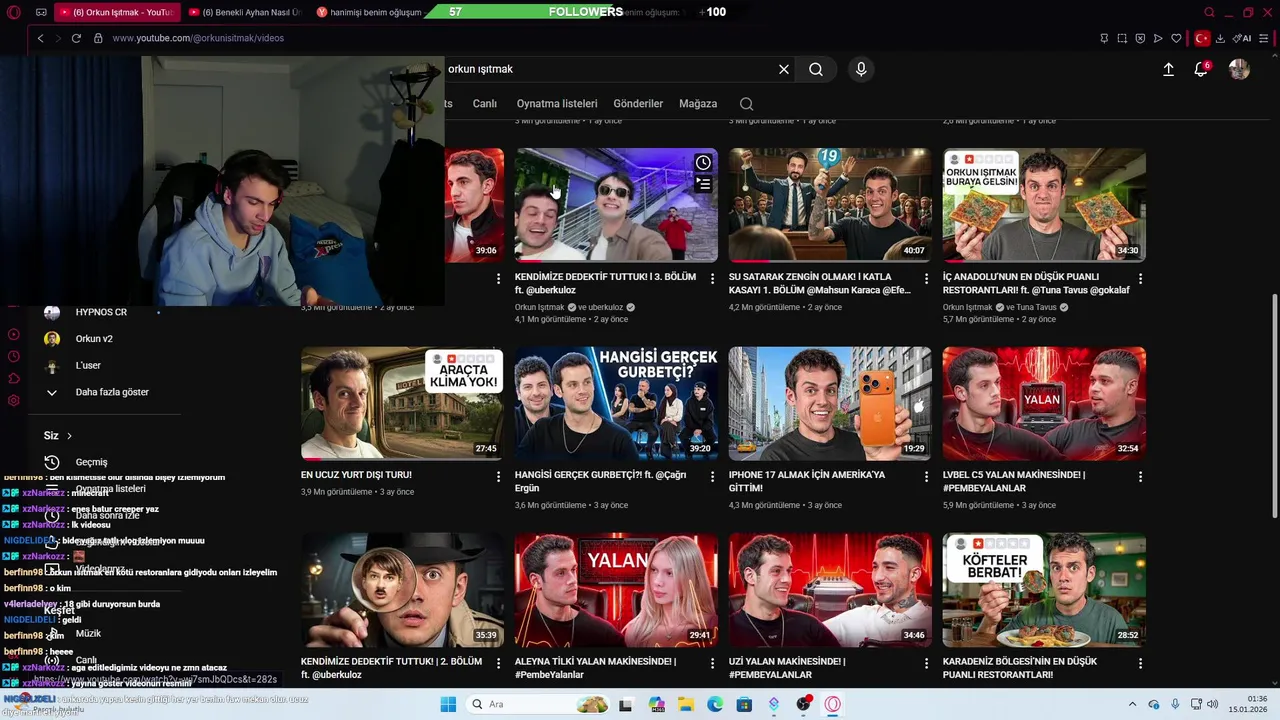Reload the page with refresh icon
This screenshot has height=720, width=1280.
[x=76, y=38]
